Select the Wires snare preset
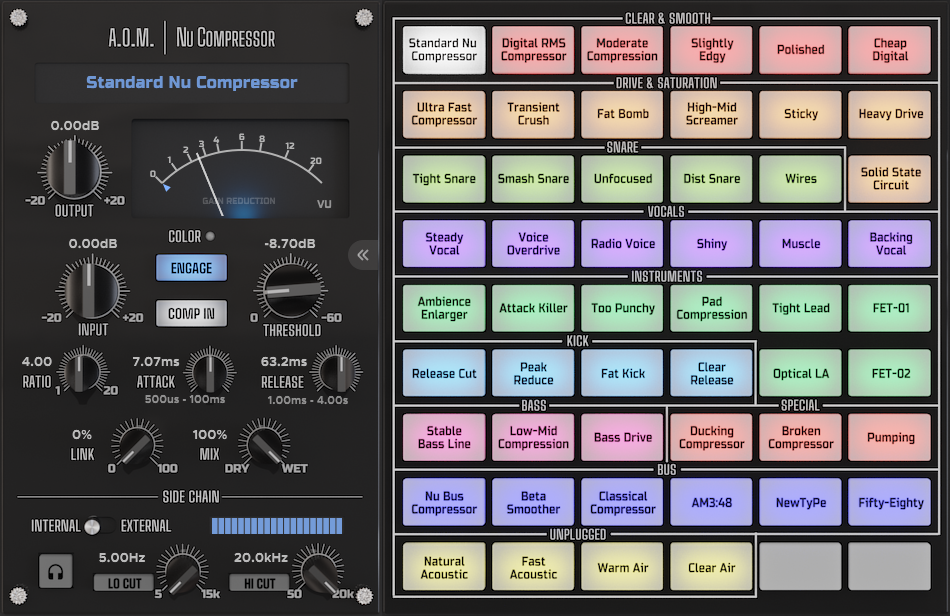 (x=801, y=179)
